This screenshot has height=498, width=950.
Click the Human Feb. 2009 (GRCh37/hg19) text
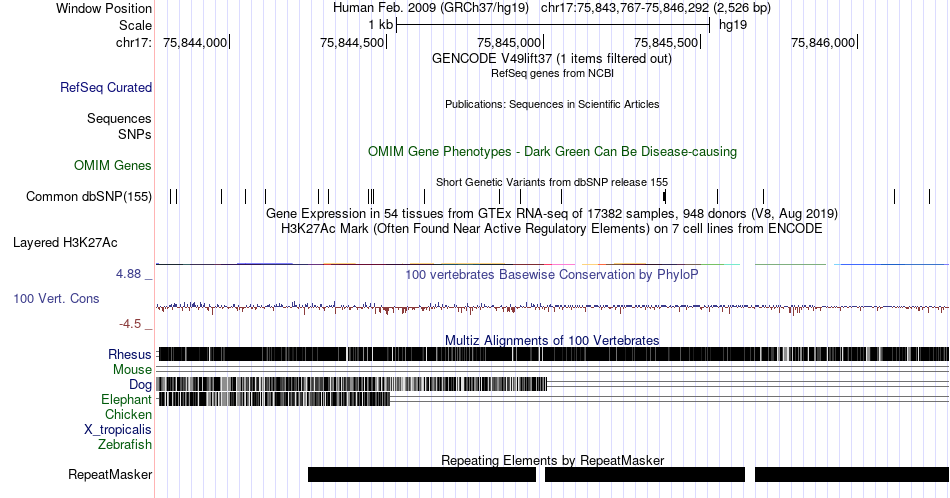[x=431, y=8]
